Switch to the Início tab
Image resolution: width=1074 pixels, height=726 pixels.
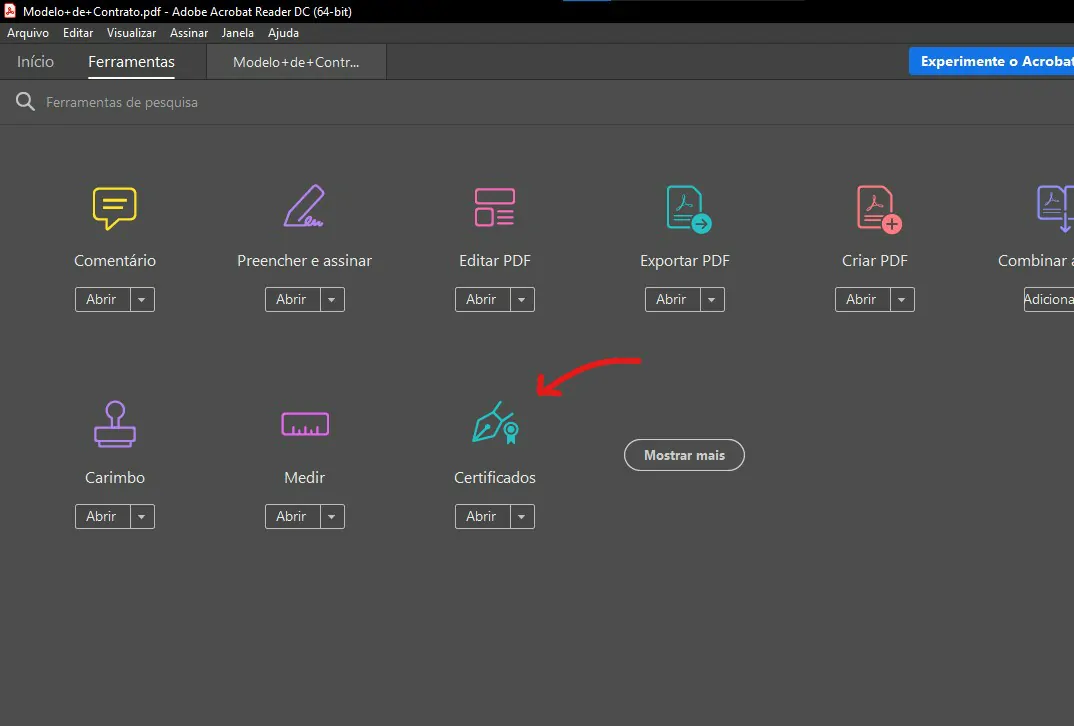(36, 62)
